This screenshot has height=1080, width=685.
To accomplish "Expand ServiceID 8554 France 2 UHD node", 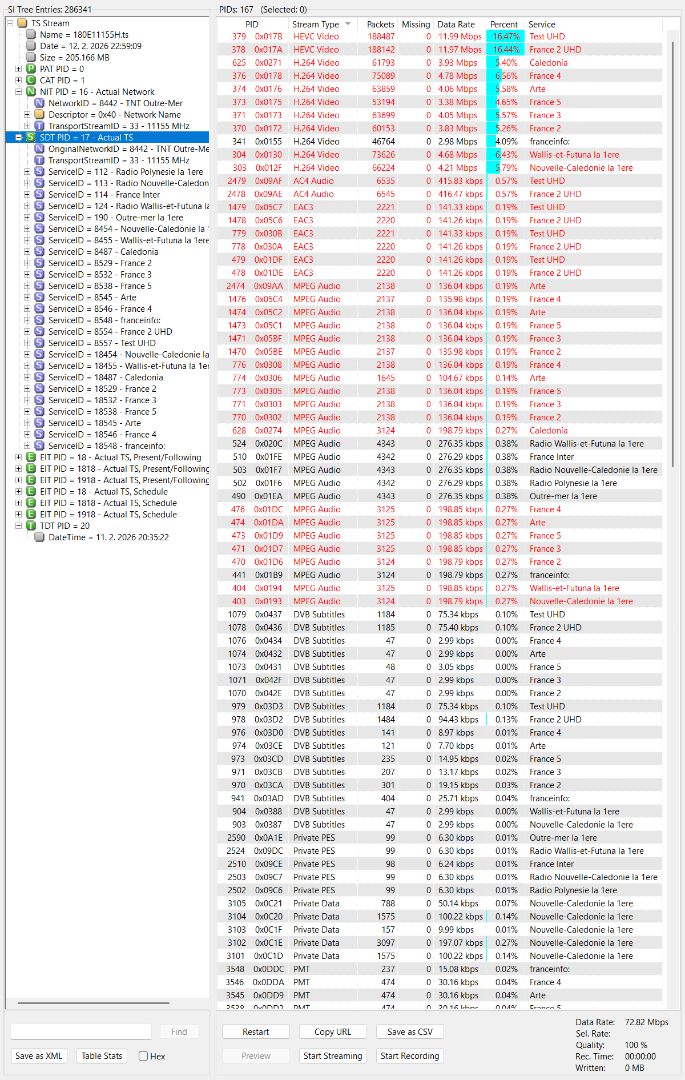I will [27, 331].
